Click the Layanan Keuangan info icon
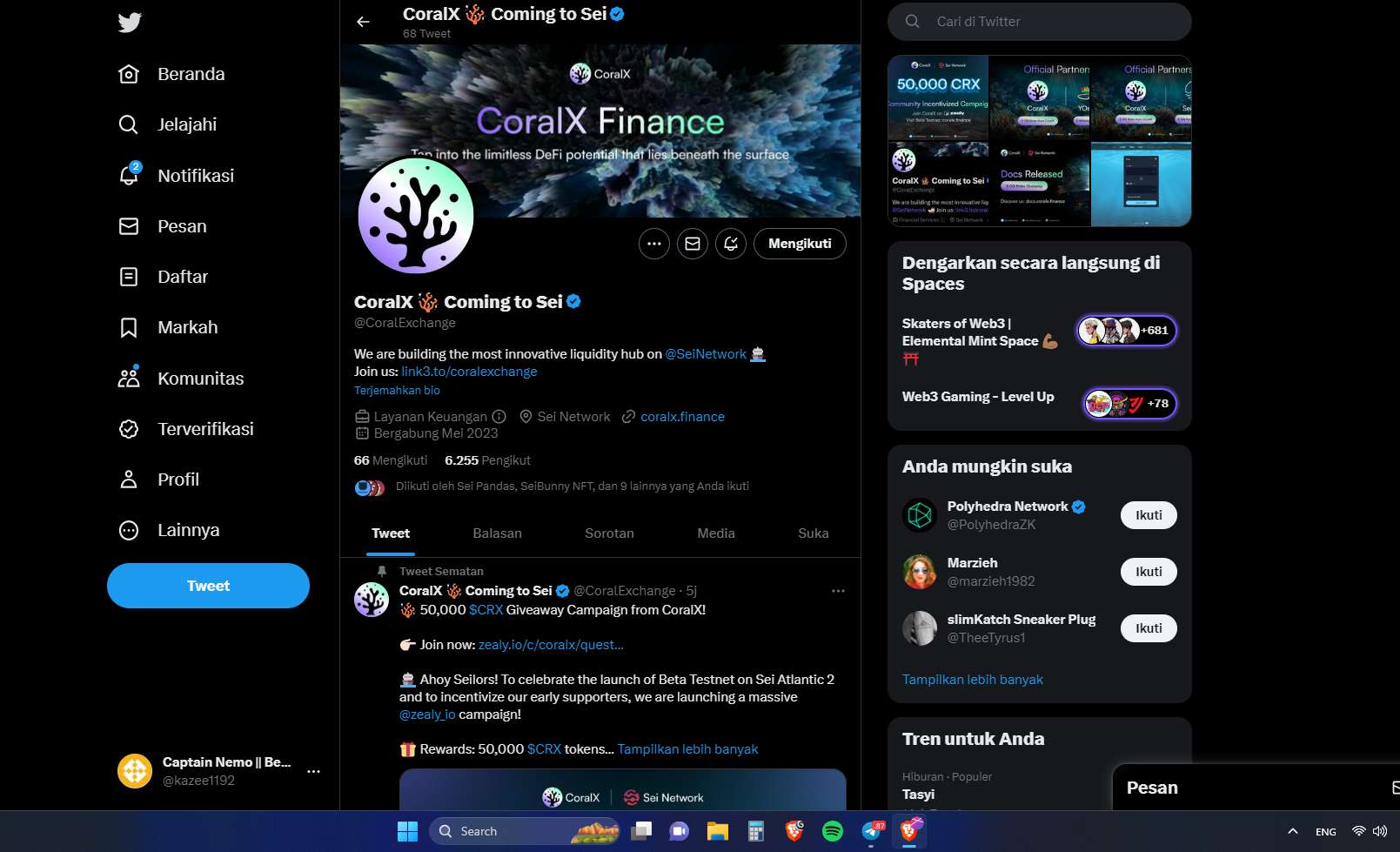This screenshot has width=1400, height=852. coord(499,417)
